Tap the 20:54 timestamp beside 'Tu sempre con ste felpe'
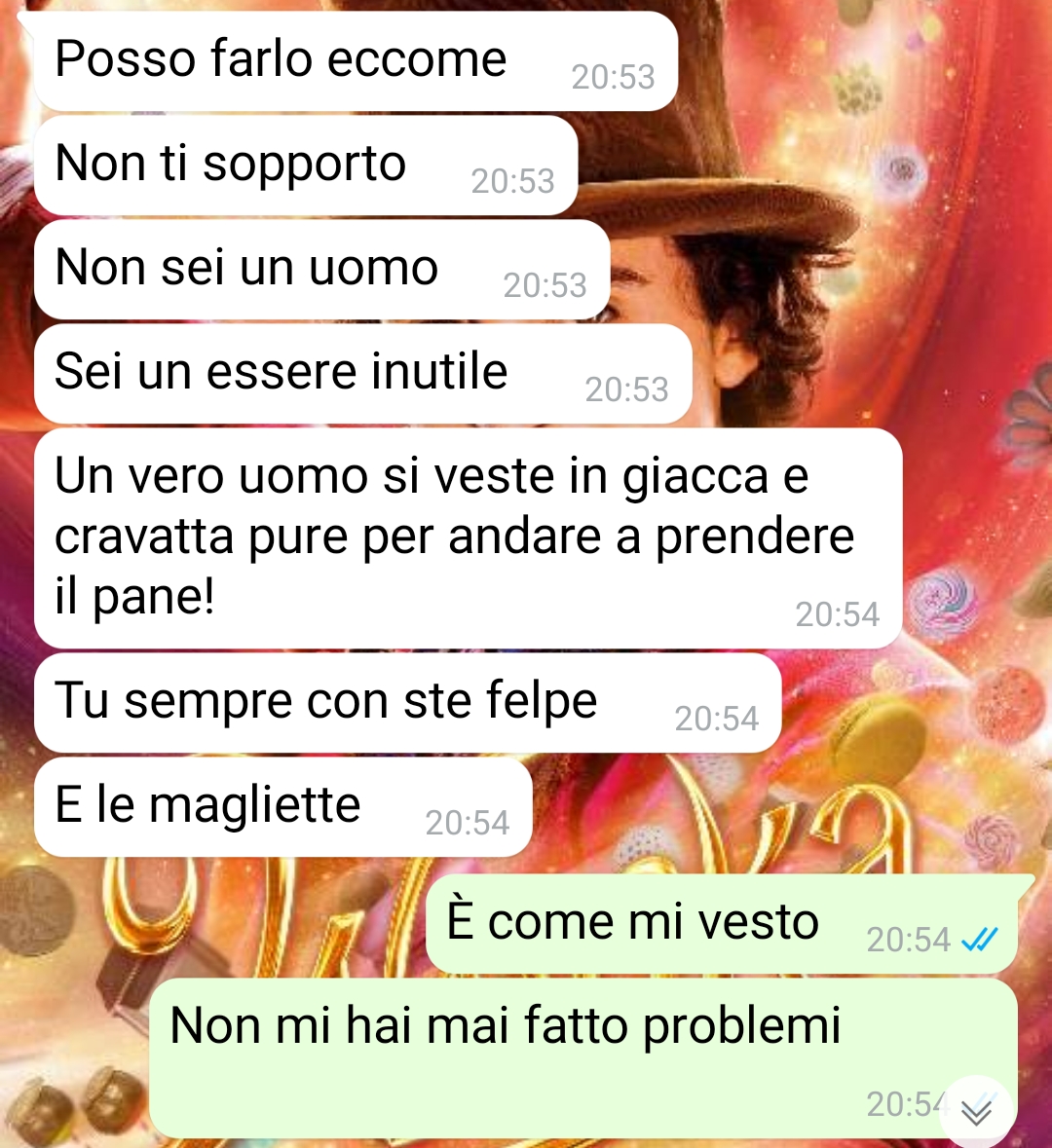This screenshot has width=1052, height=1148. pos(717,720)
